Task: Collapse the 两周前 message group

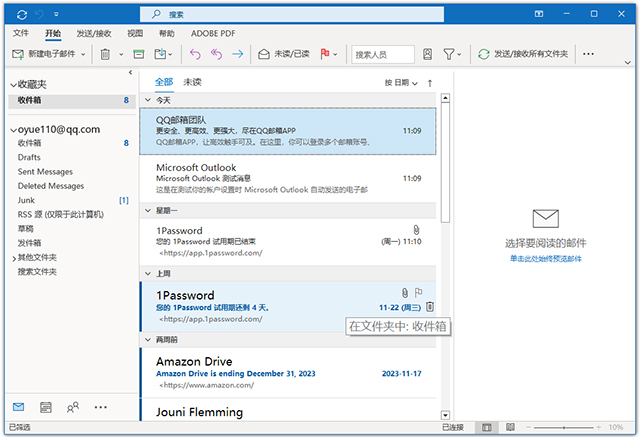Action: click(x=148, y=339)
